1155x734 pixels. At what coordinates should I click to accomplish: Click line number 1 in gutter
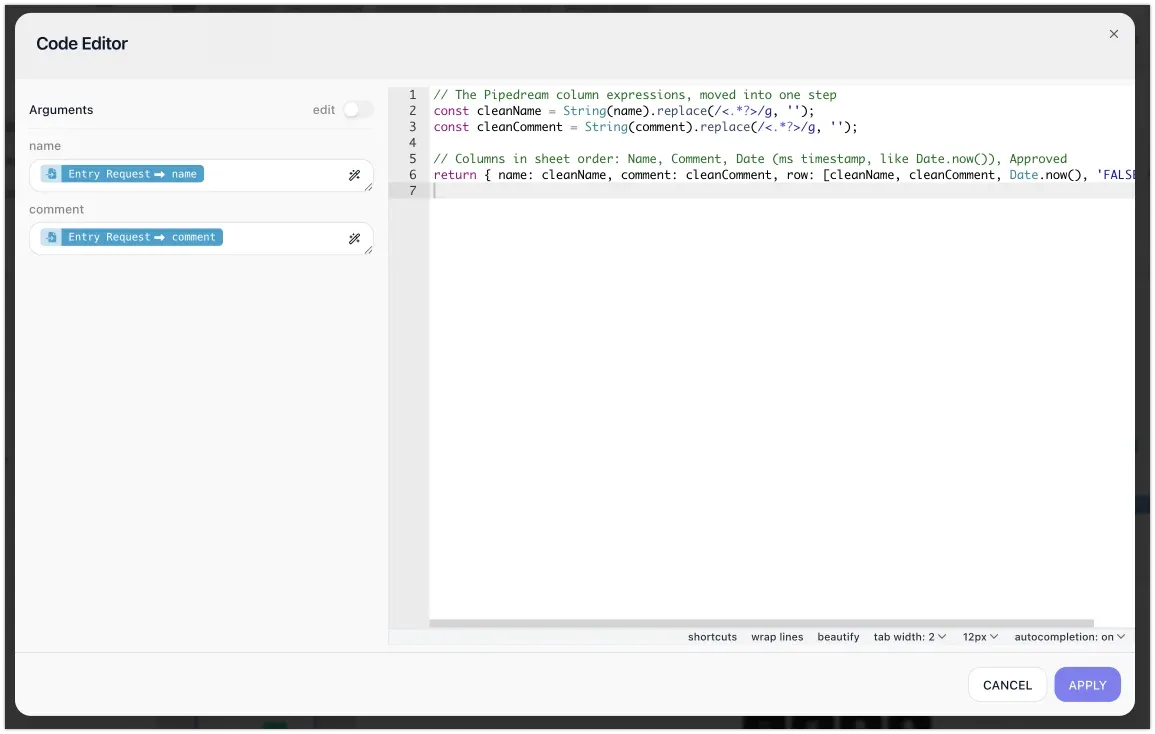tap(412, 95)
